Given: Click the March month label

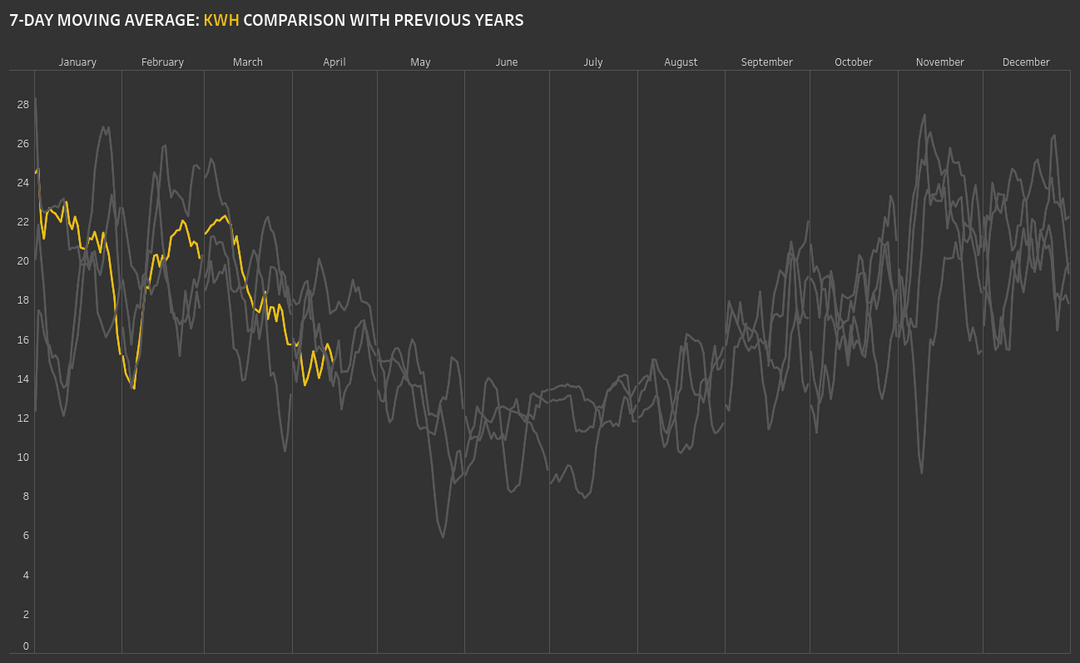Looking at the screenshot, I should pos(248,62).
